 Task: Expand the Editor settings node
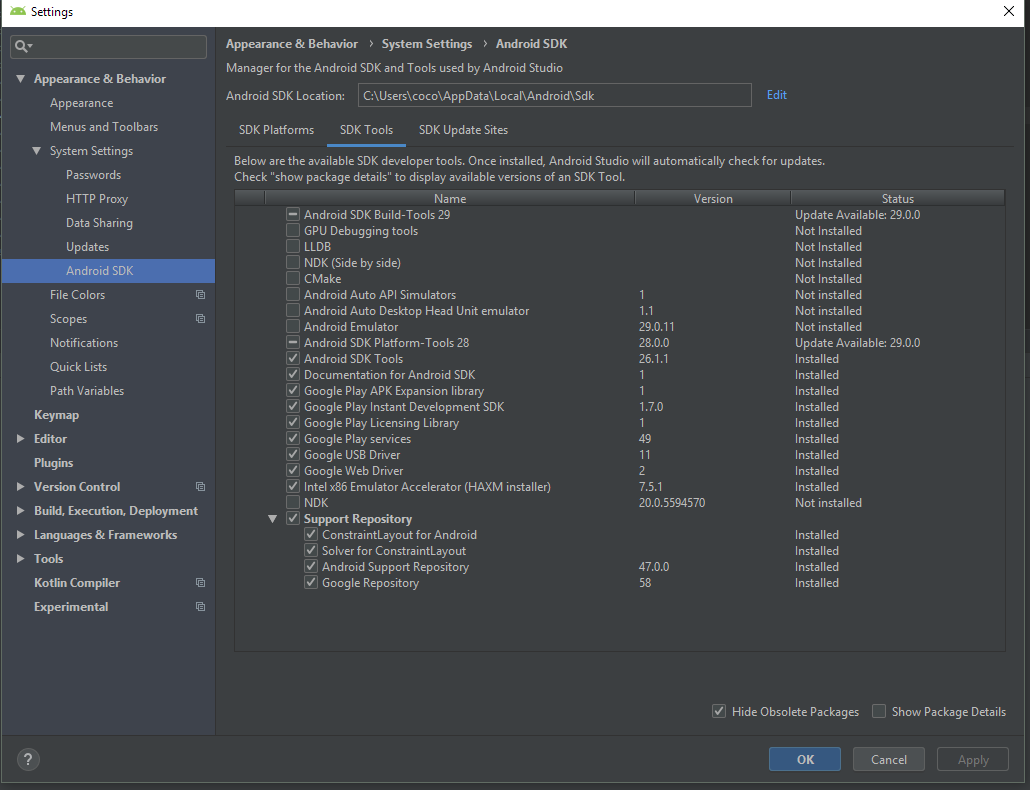[x=20, y=439]
